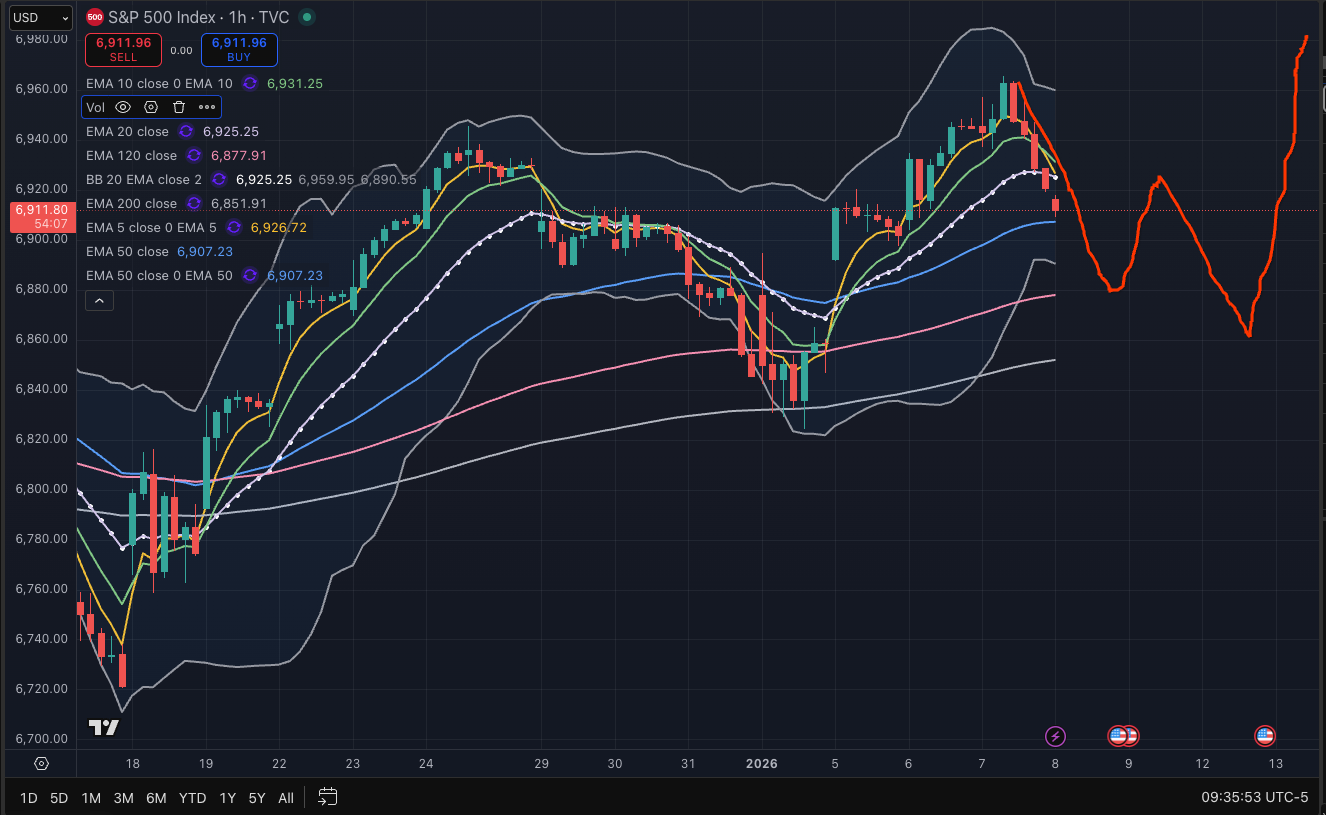Select the 1M date range
The width and height of the screenshot is (1326, 815).
point(91,797)
